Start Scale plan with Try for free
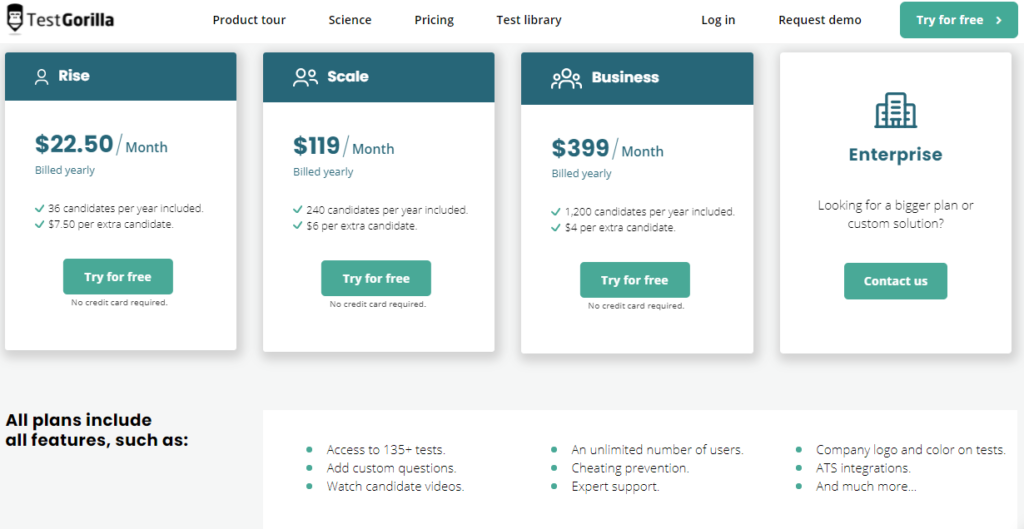The image size is (1024, 529). click(376, 278)
